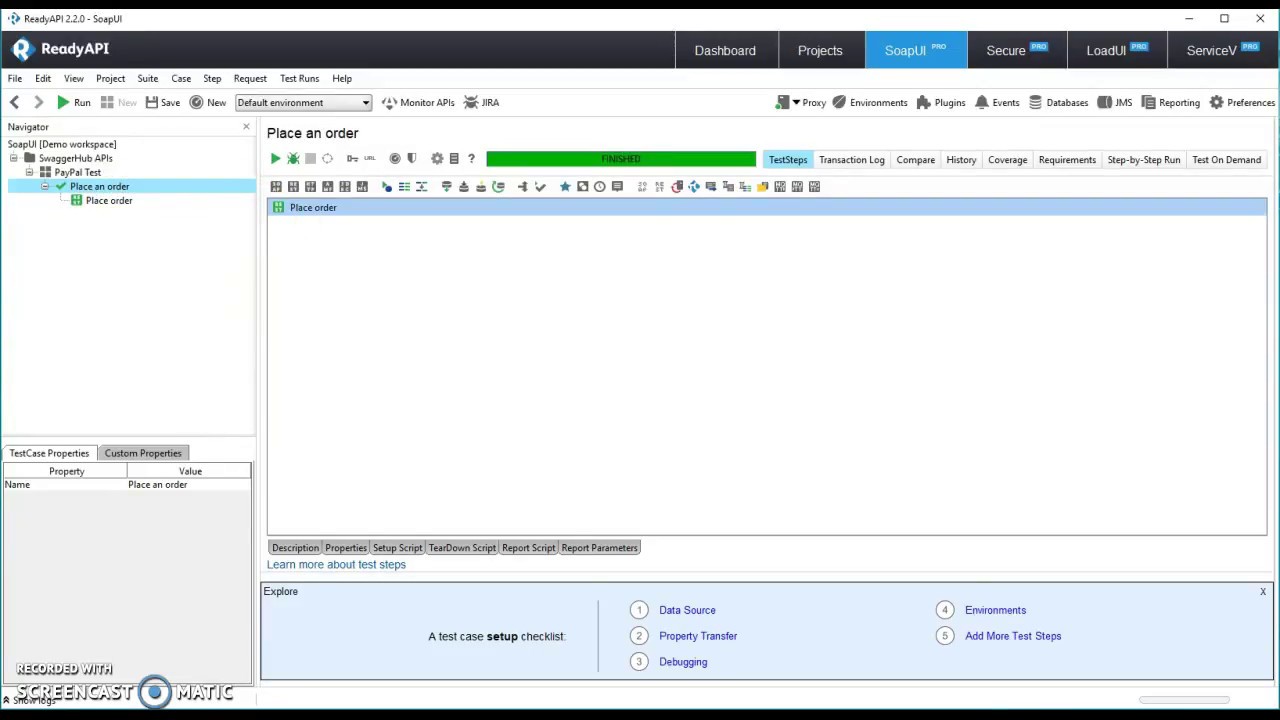1280x720 pixels.
Task: Open Environments from the top toolbar
Action: (x=869, y=102)
